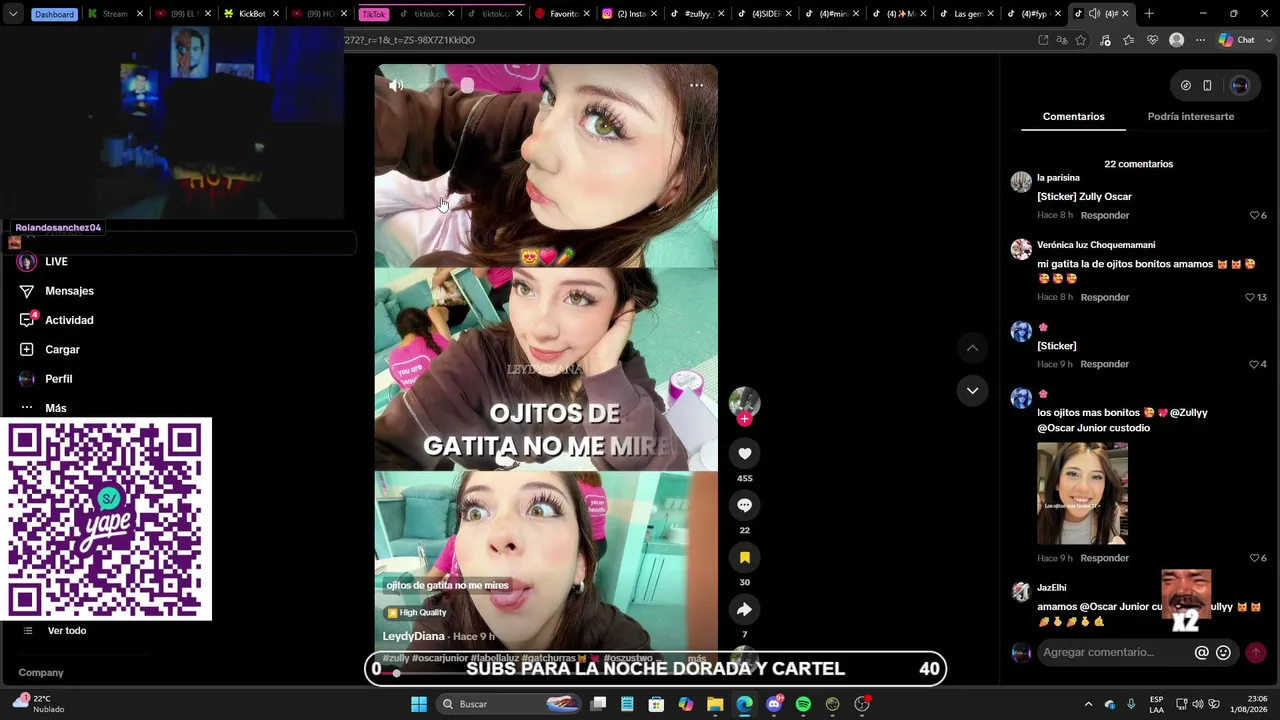The image size is (1280, 720).
Task: Click the High Quality badge on the video
Action: click(x=417, y=613)
